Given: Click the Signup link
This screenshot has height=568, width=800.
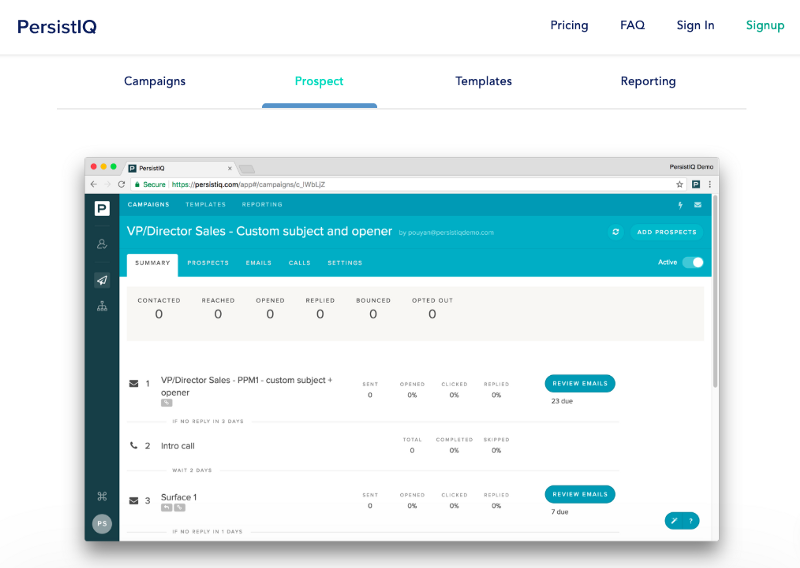Looking at the screenshot, I should (765, 26).
